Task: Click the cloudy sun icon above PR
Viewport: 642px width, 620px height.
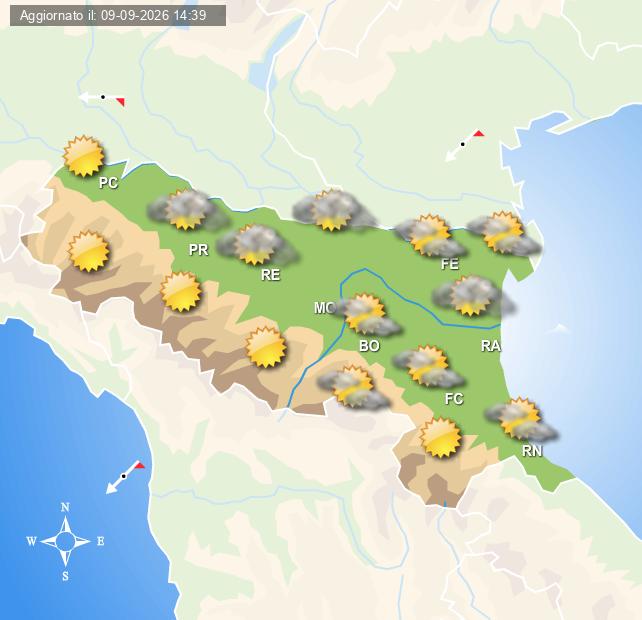Action: (x=187, y=210)
